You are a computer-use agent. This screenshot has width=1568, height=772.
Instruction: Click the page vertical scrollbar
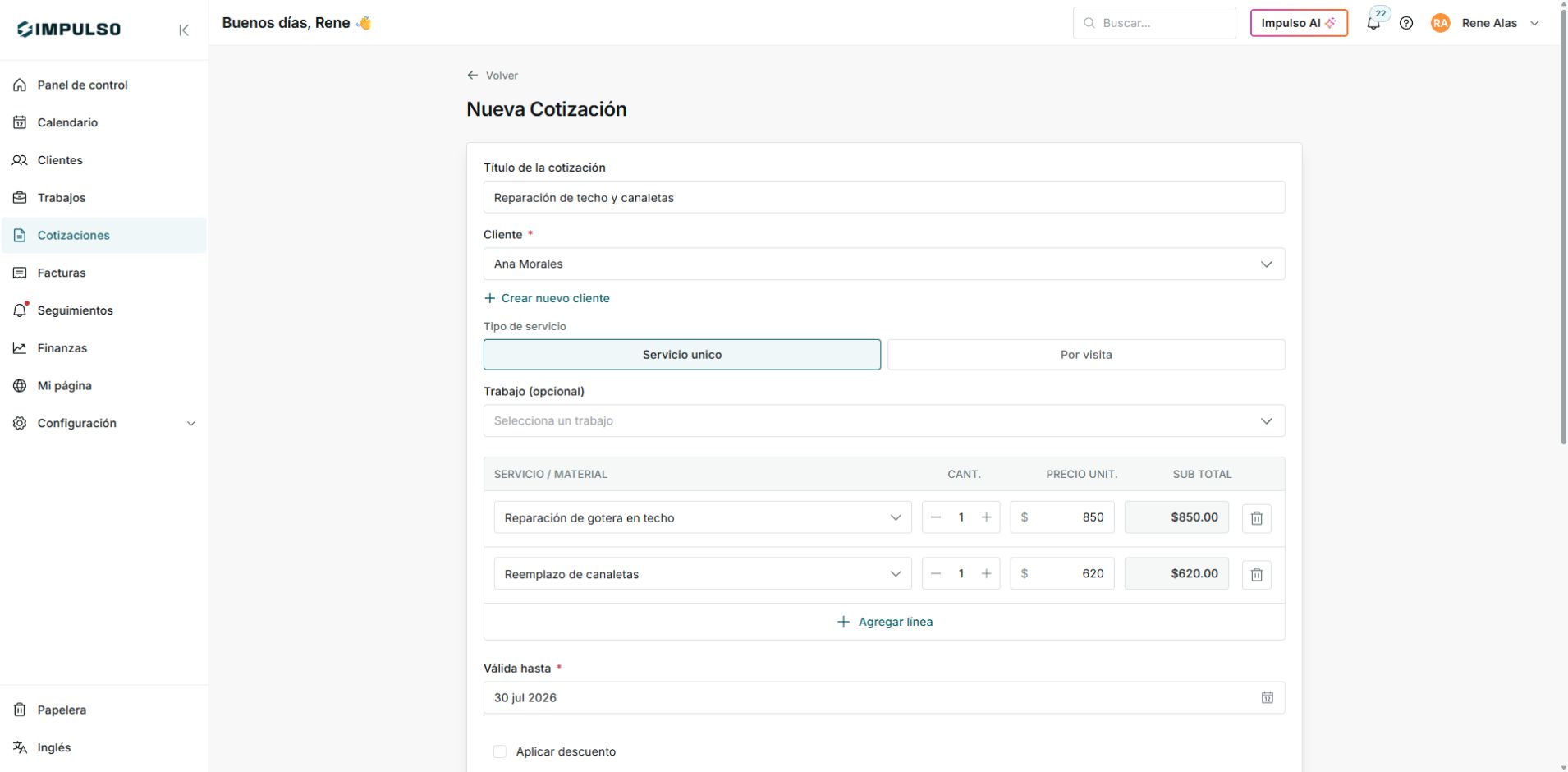pyautogui.click(x=1563, y=226)
